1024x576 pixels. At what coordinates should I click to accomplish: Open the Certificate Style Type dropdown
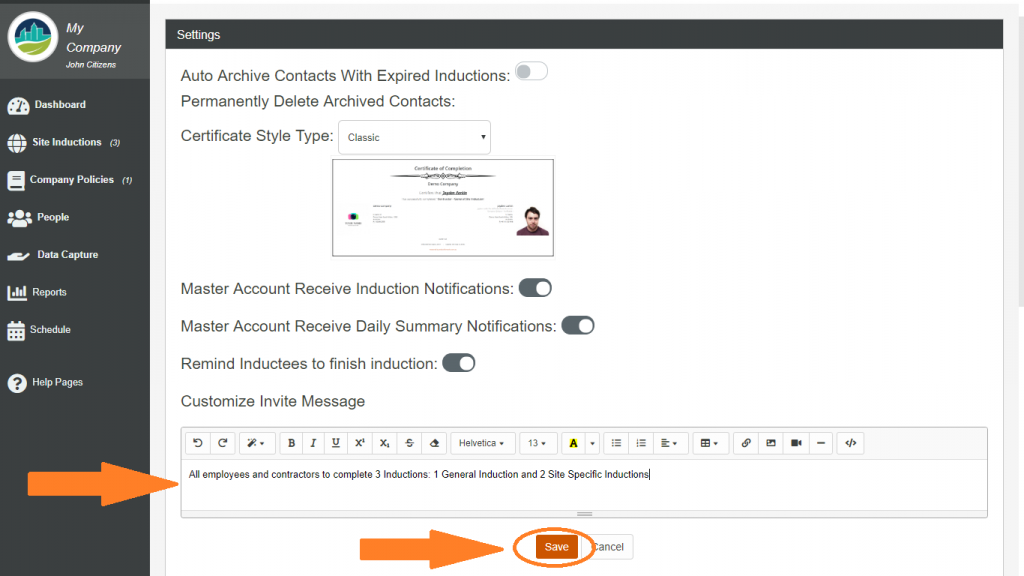(x=414, y=137)
